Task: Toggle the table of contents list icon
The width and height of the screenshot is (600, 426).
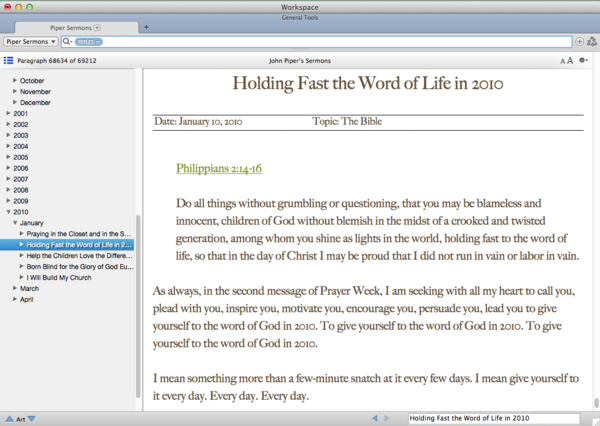Action: tap(8, 60)
